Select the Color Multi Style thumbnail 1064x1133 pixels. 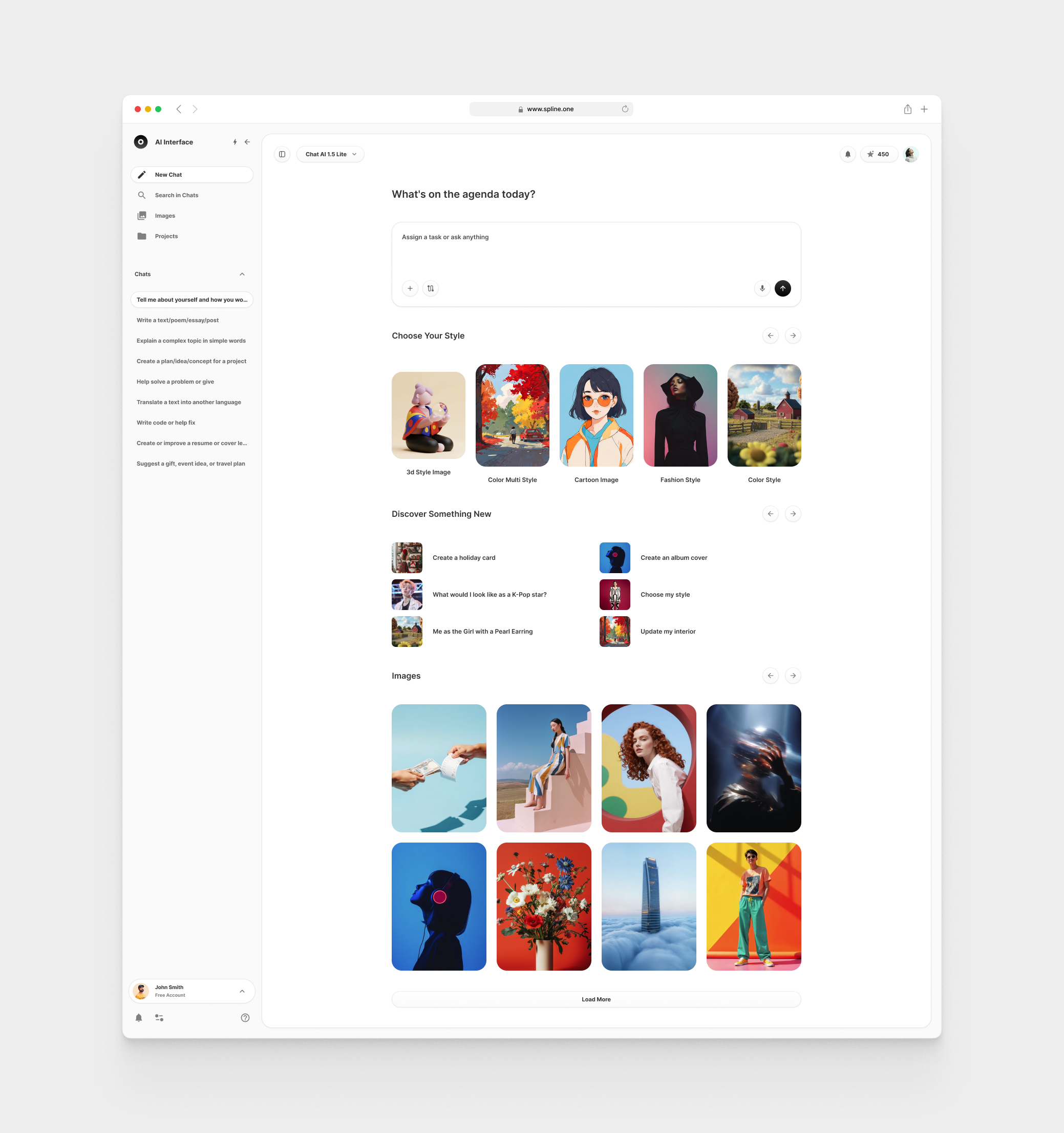(513, 415)
